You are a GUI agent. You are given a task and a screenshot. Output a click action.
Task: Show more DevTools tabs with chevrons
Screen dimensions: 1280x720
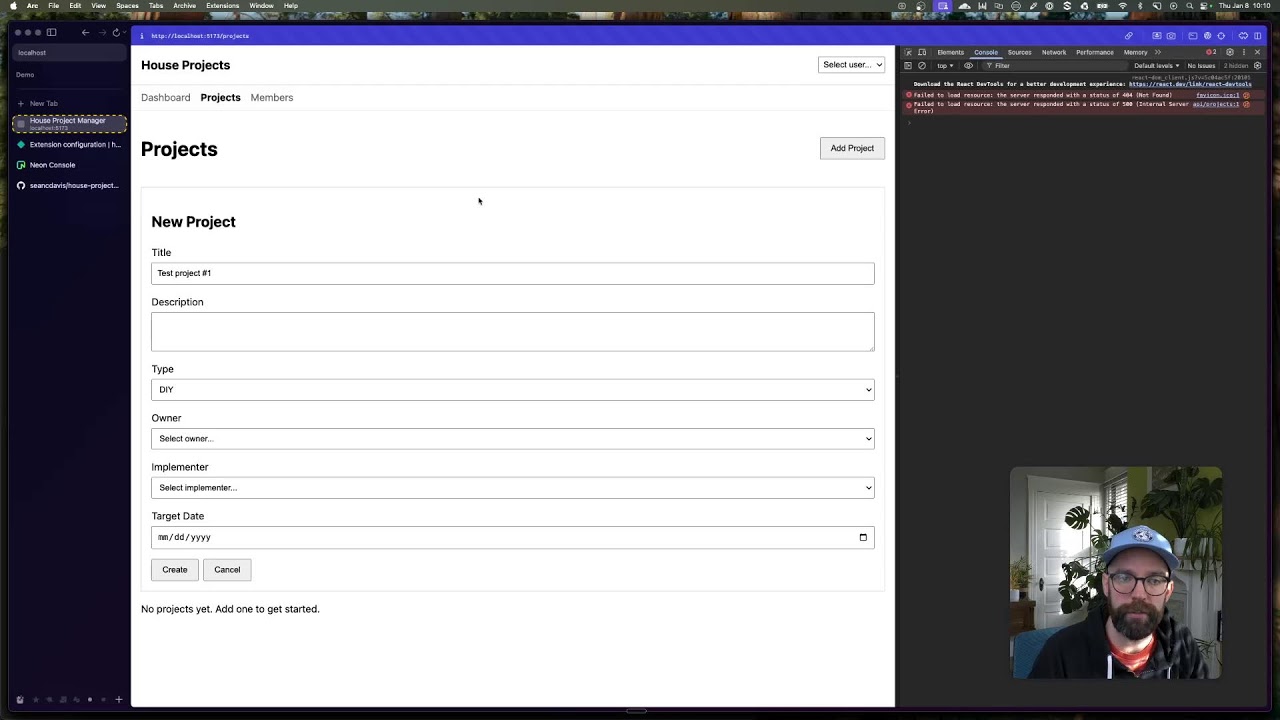click(x=1158, y=52)
